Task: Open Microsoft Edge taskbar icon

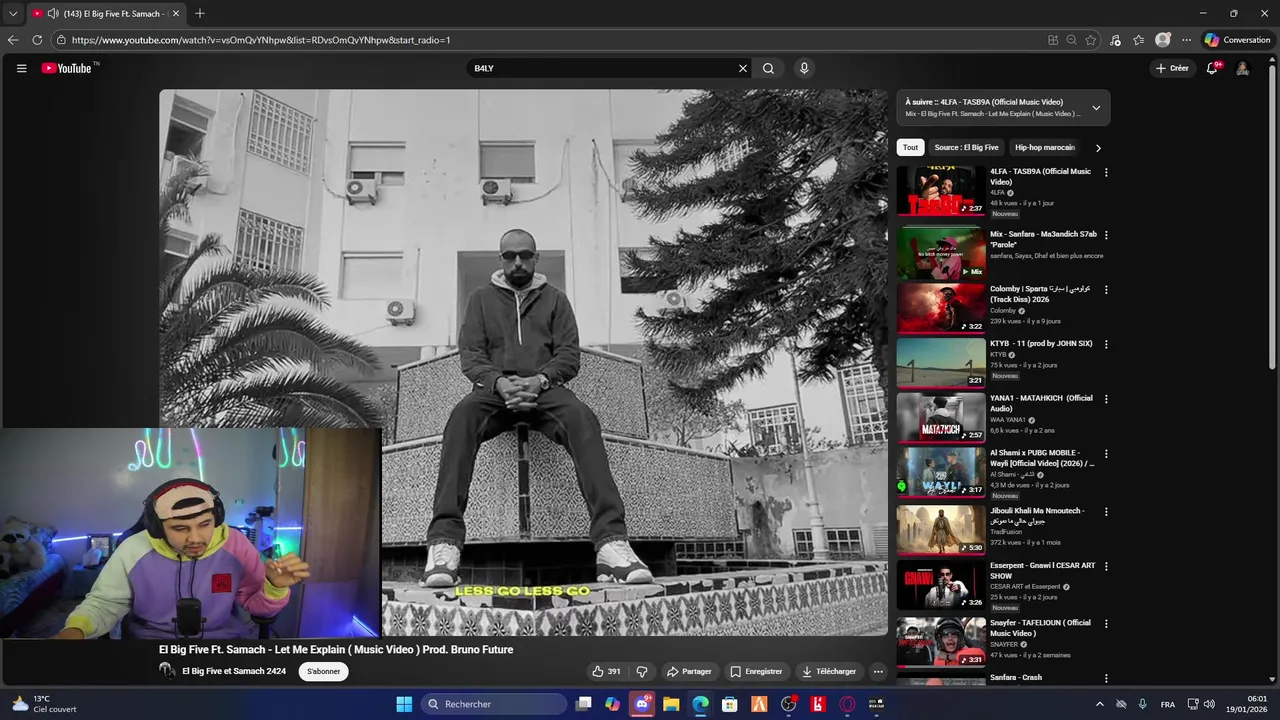Action: pyautogui.click(x=701, y=704)
